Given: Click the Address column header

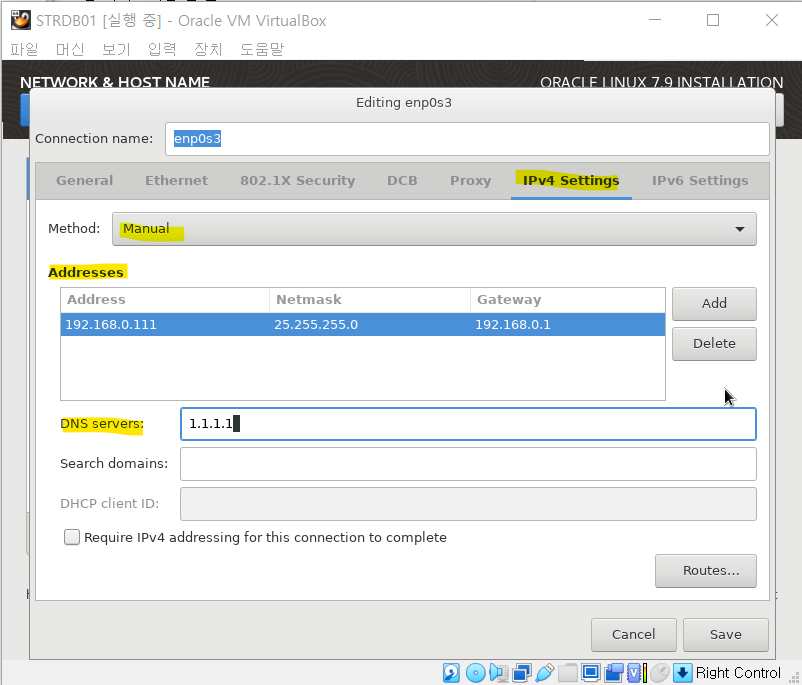Looking at the screenshot, I should 165,300.
